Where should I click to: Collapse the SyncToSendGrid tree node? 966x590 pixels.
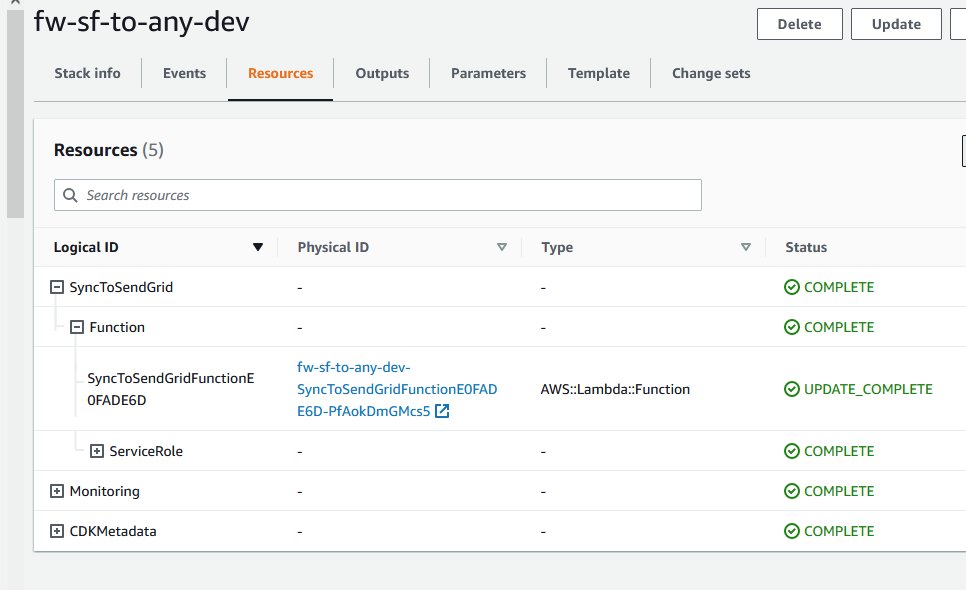[57, 287]
